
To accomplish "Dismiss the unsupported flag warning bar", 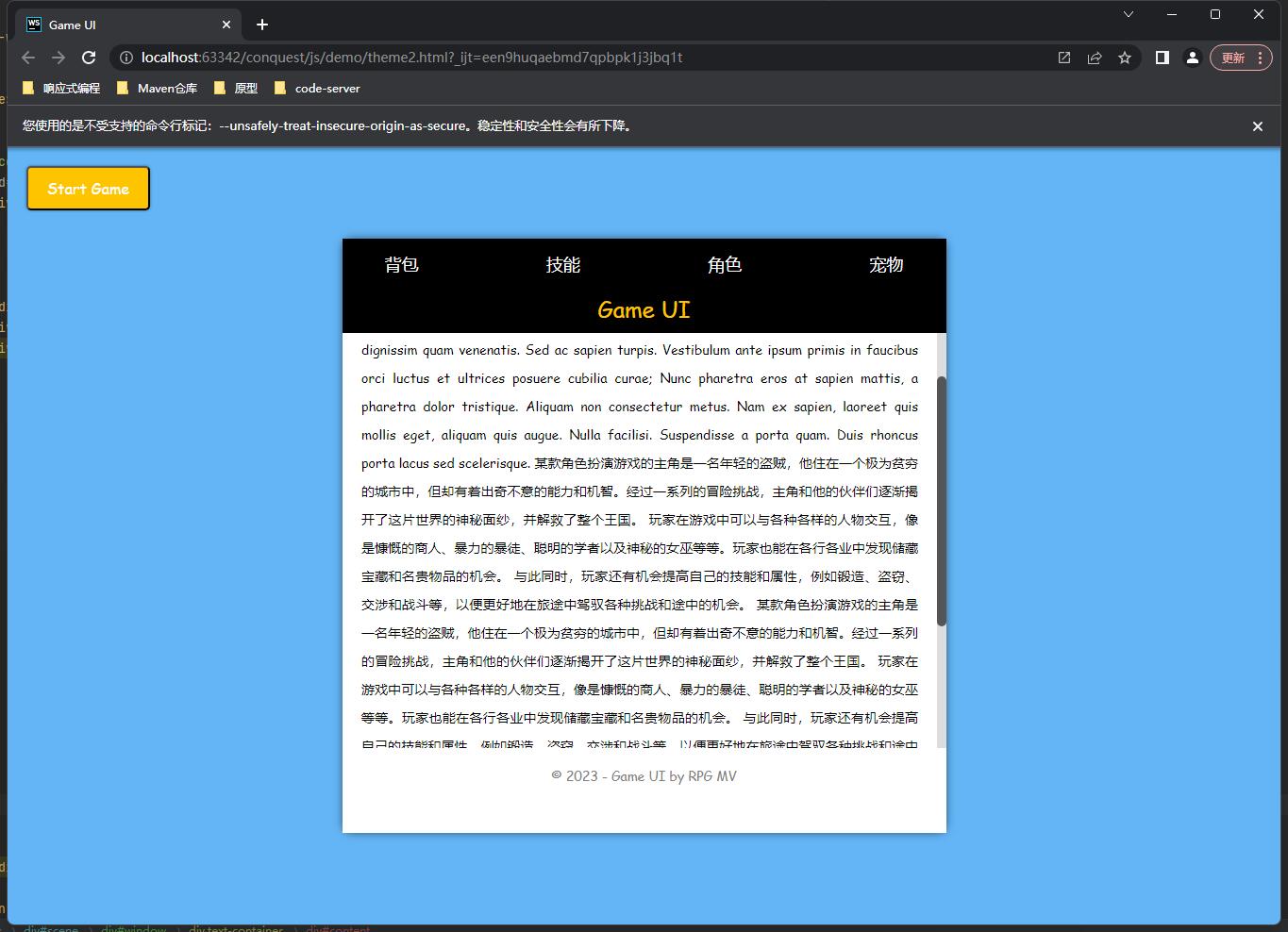I will tap(1257, 126).
